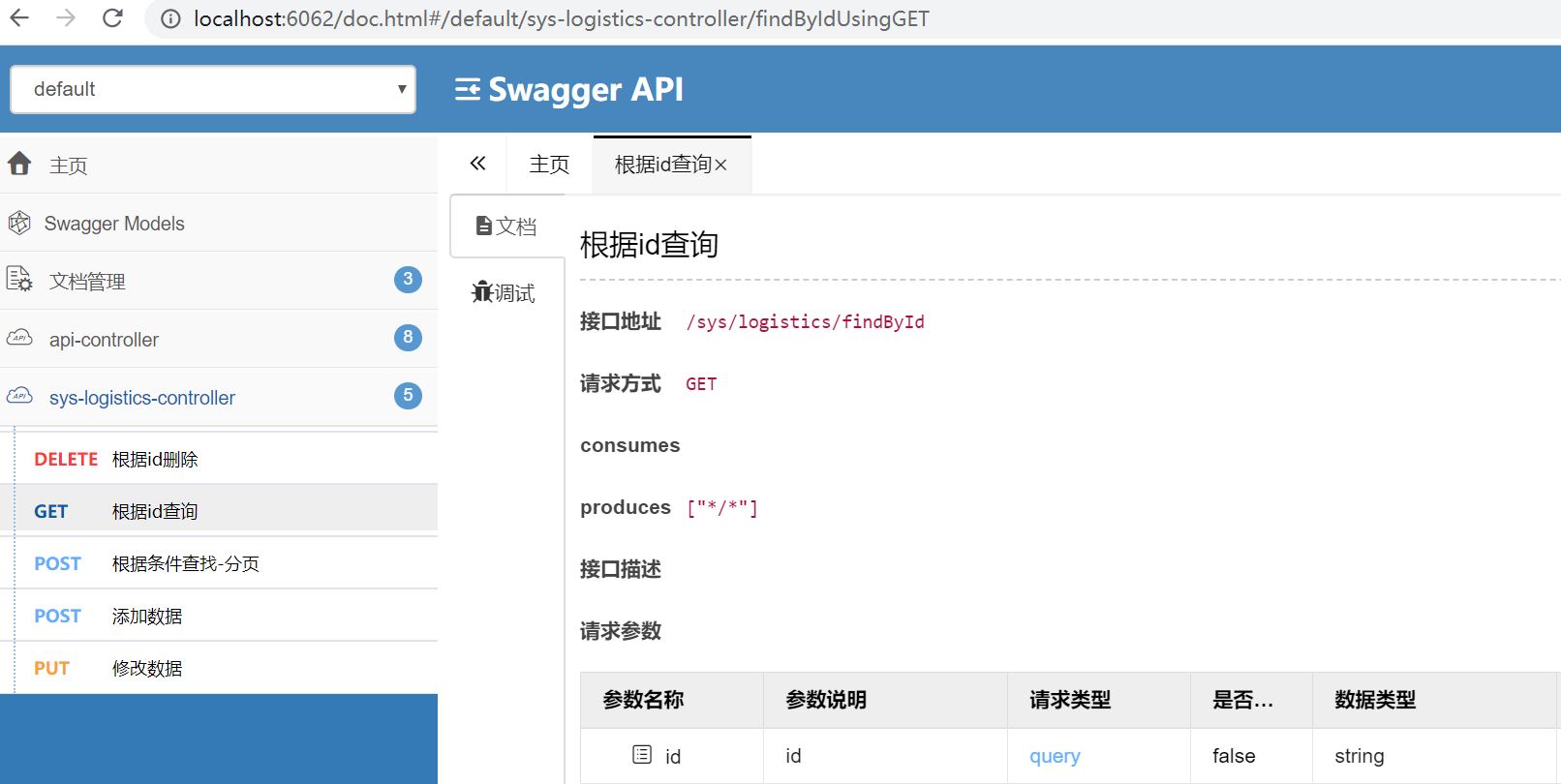Click the browser forward arrow
The height and width of the screenshot is (784, 1561).
[x=66, y=18]
